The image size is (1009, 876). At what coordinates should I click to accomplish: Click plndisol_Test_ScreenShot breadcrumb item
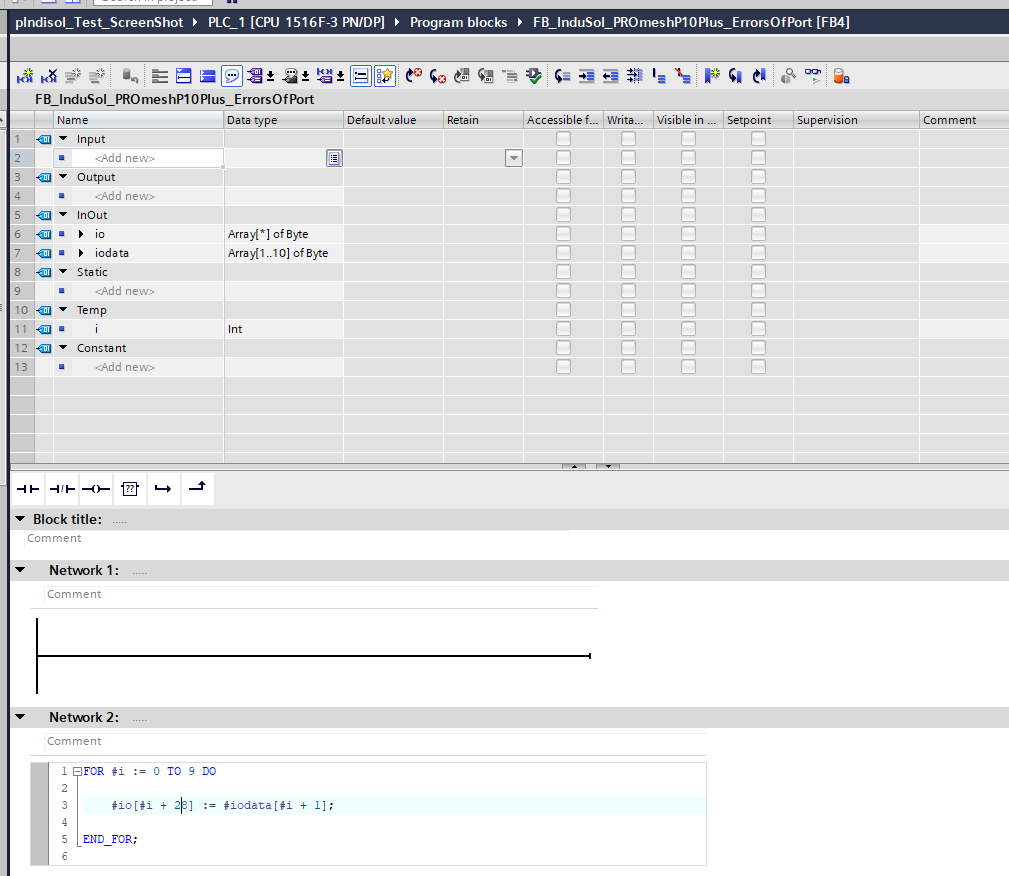coord(99,23)
